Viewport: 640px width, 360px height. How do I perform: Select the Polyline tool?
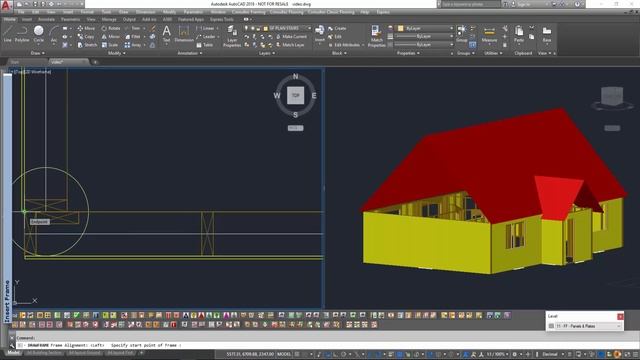(x=22, y=34)
